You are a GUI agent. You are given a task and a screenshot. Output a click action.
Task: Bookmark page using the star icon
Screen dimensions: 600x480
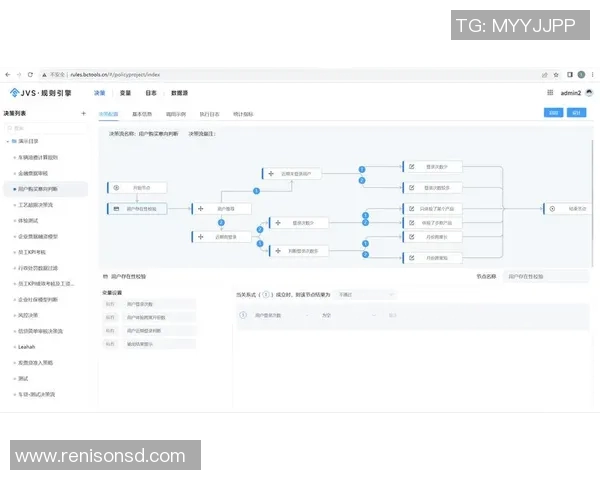click(555, 74)
